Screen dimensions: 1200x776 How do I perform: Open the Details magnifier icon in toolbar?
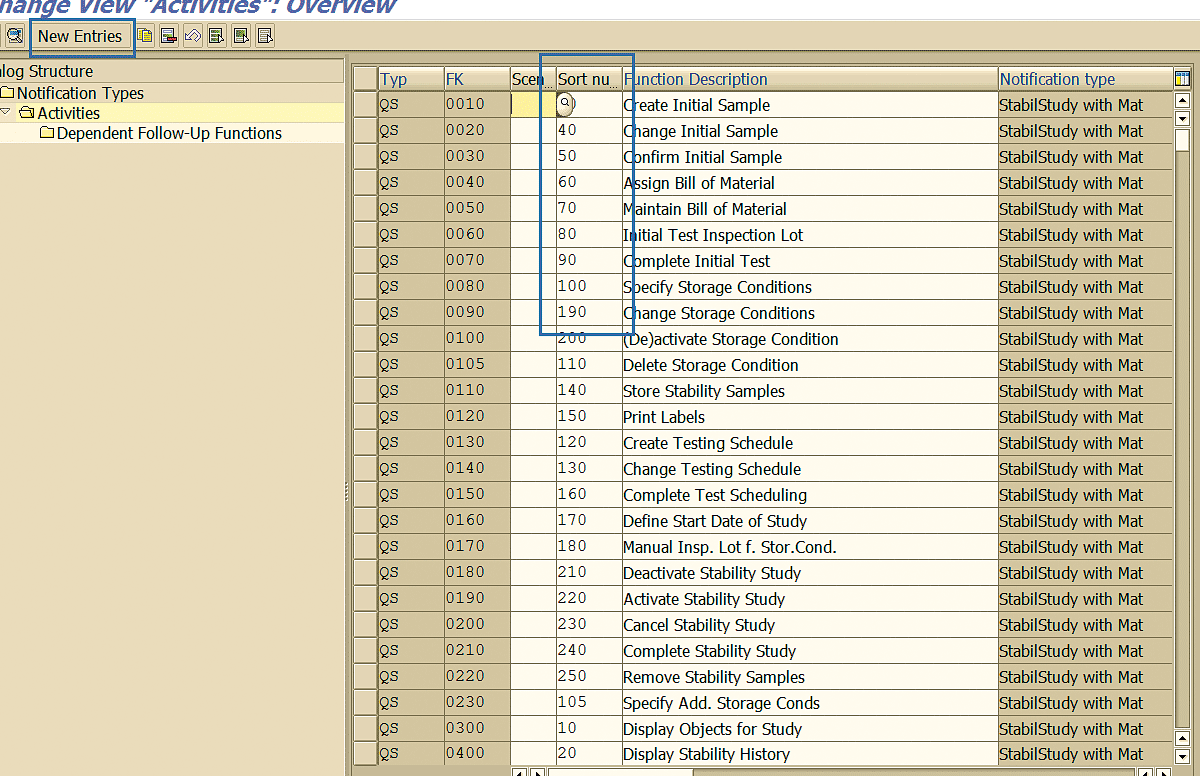click(x=15, y=36)
